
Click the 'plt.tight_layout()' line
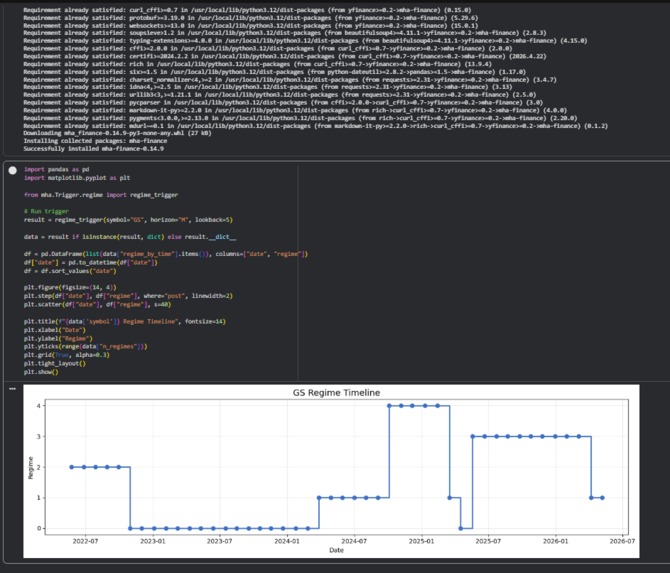coord(55,364)
